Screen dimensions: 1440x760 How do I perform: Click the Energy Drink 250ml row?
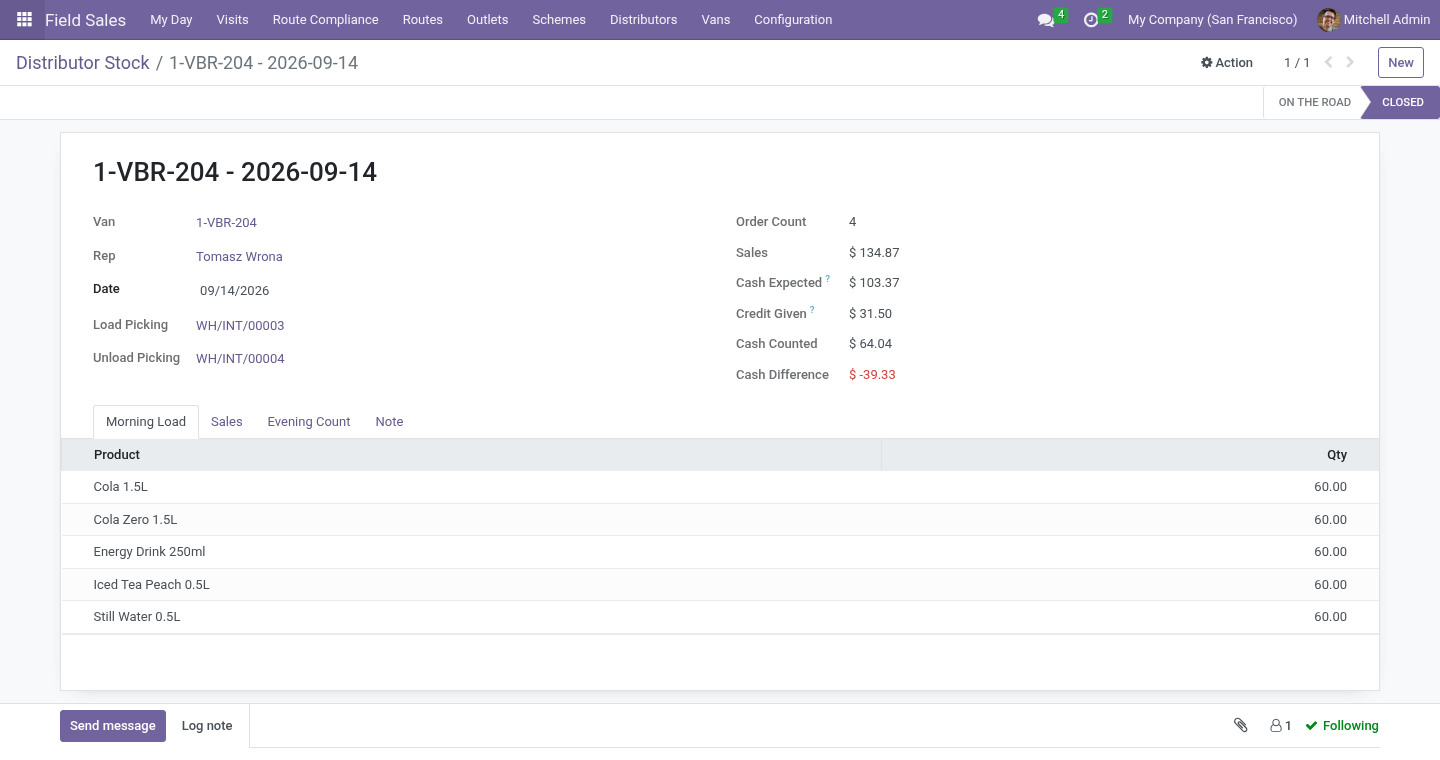[720, 552]
